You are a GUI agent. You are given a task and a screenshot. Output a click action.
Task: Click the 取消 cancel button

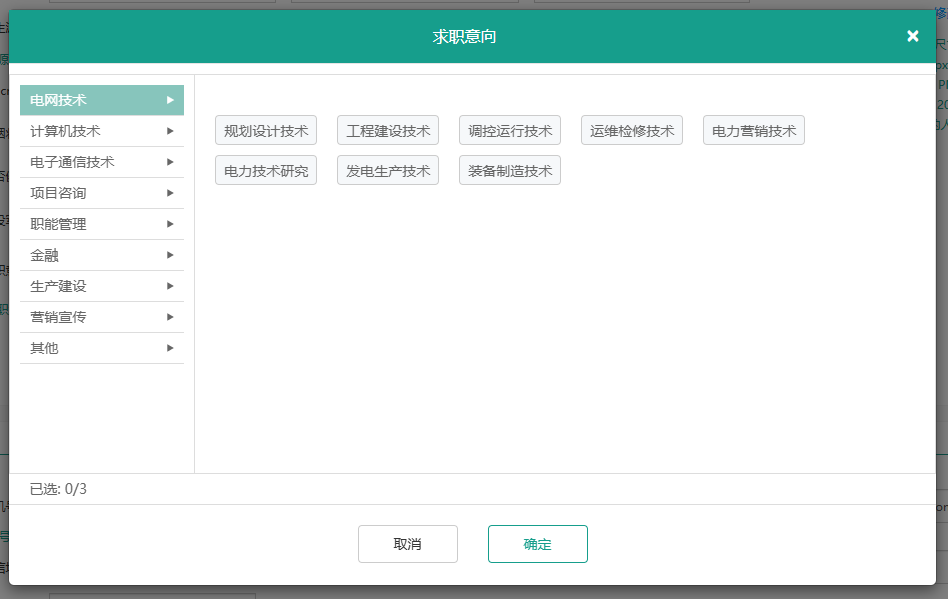pyautogui.click(x=407, y=543)
